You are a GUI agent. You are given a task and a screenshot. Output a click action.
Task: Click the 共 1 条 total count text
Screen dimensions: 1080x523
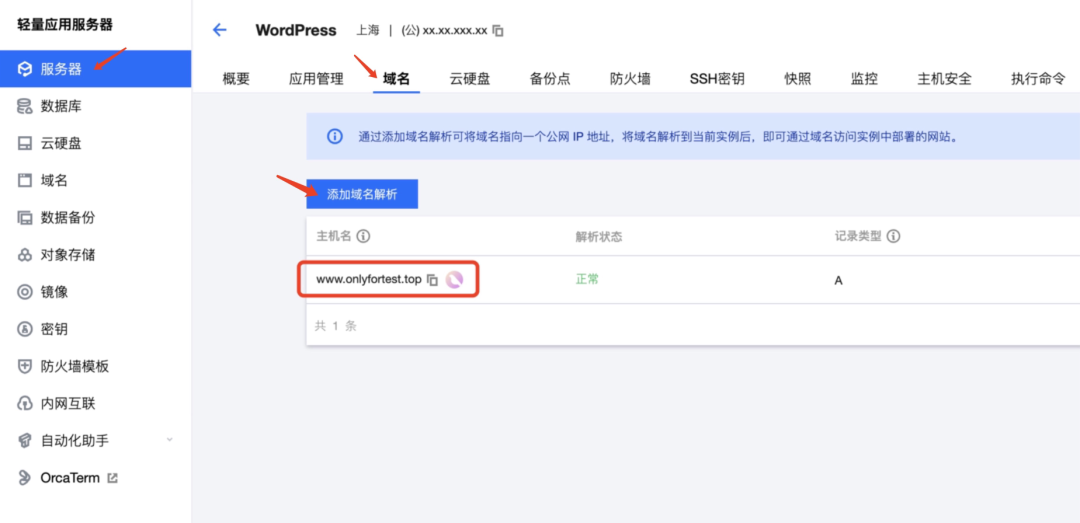335,326
